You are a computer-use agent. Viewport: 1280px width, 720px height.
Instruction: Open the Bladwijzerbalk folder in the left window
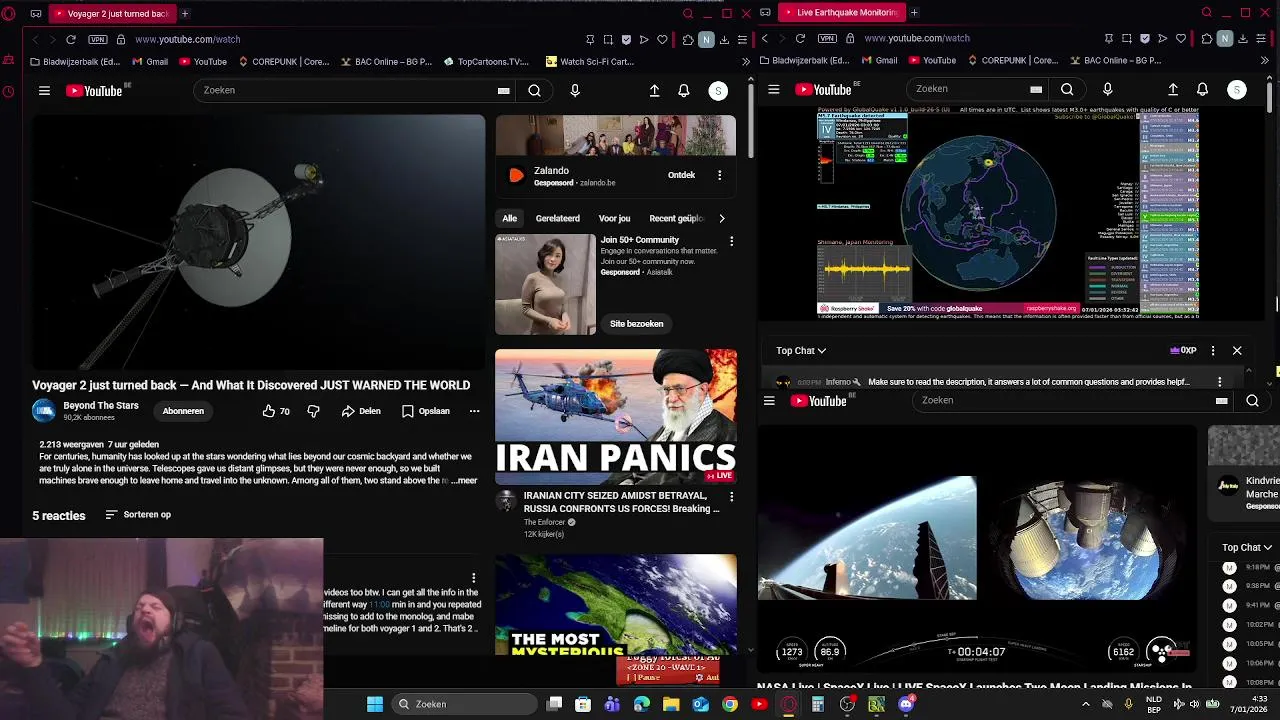[76, 61]
